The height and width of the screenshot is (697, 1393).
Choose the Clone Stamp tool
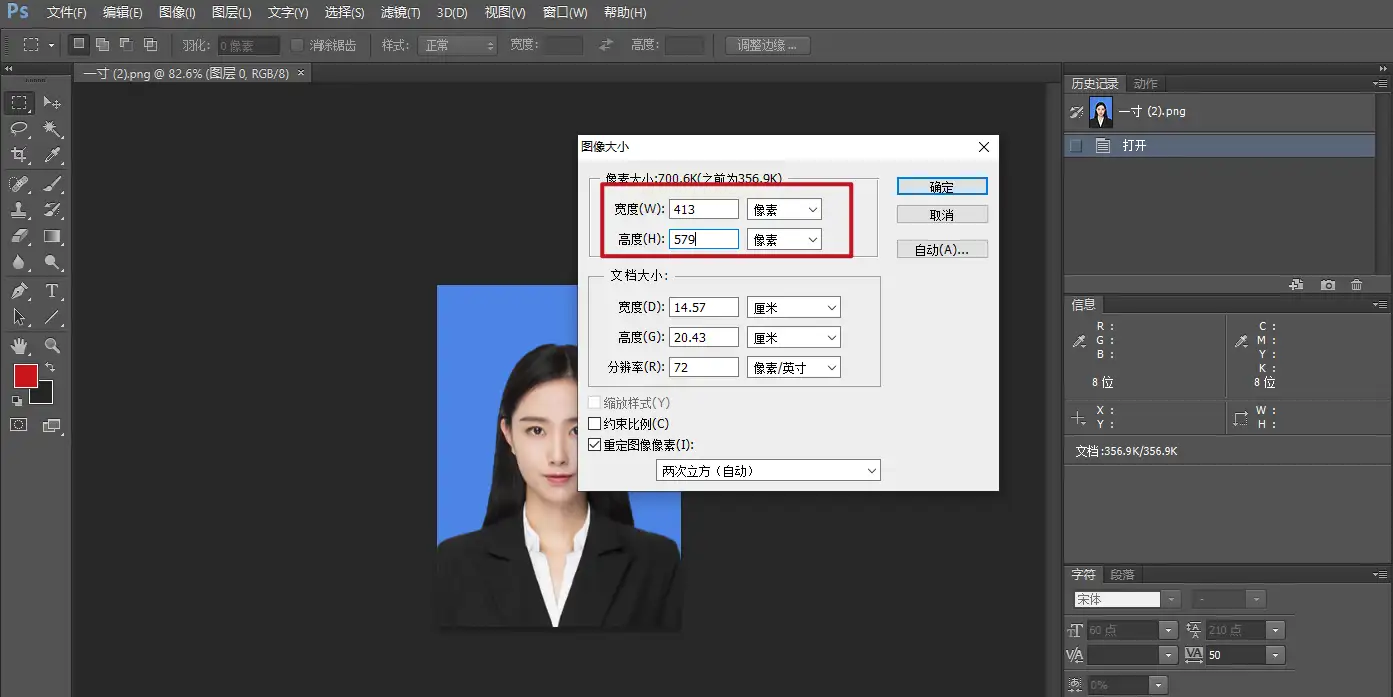[19, 210]
